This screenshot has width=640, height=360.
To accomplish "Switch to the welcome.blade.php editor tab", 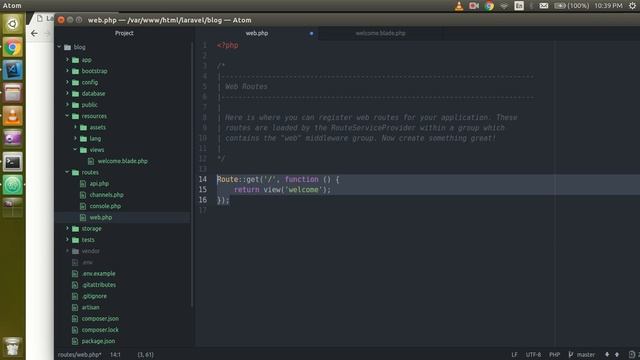I will pyautogui.click(x=380, y=33).
